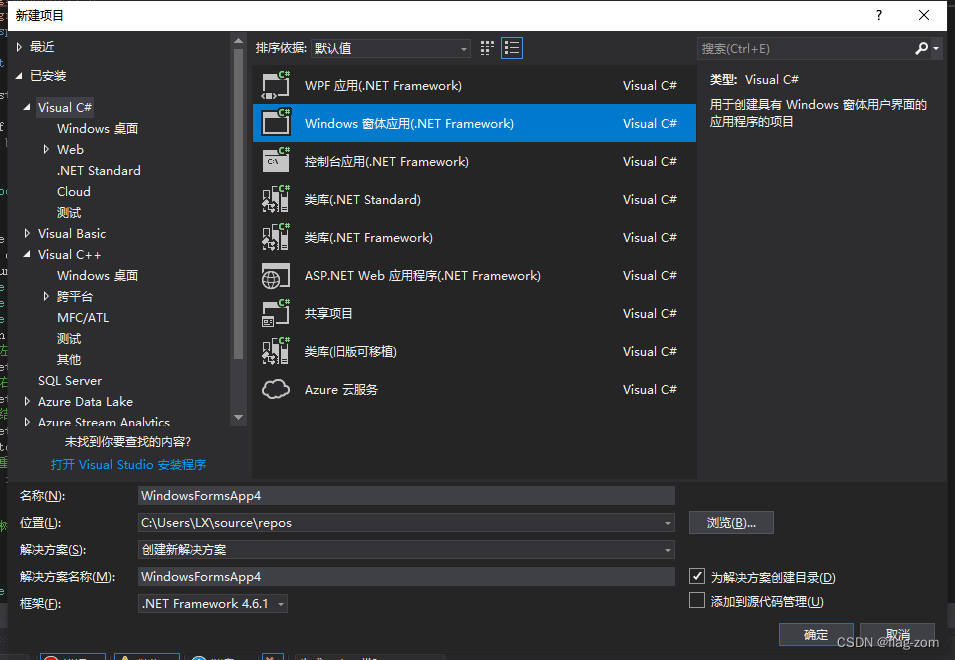Switch to small icons grid view
955x660 pixels.
pyautogui.click(x=487, y=48)
